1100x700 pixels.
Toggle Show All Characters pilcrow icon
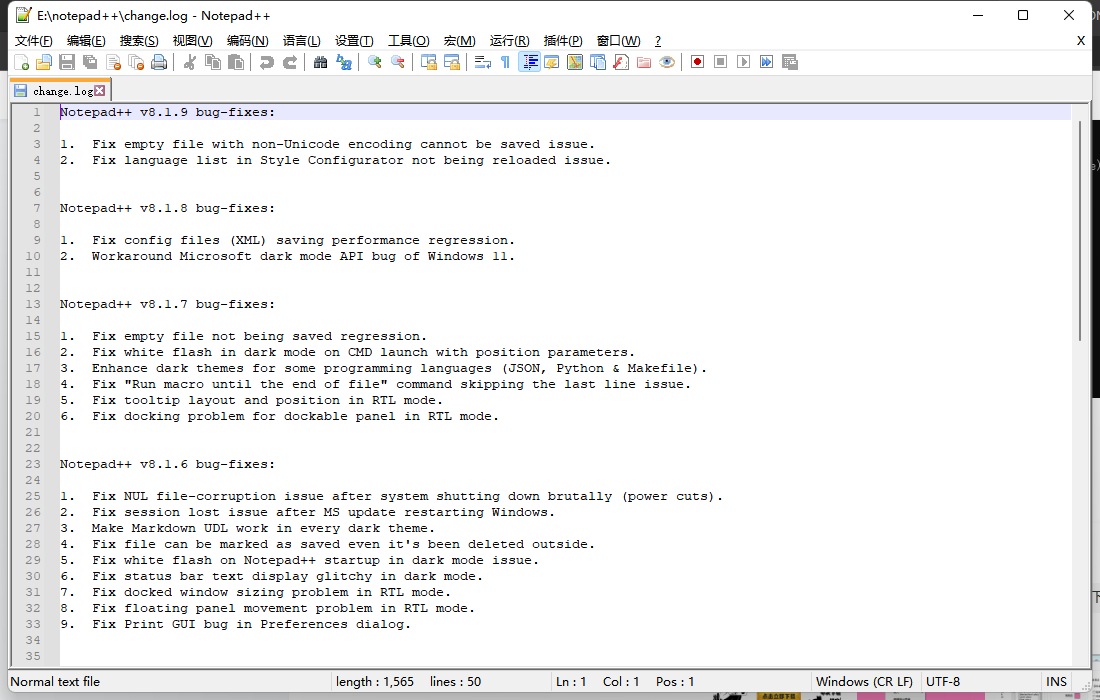505,62
